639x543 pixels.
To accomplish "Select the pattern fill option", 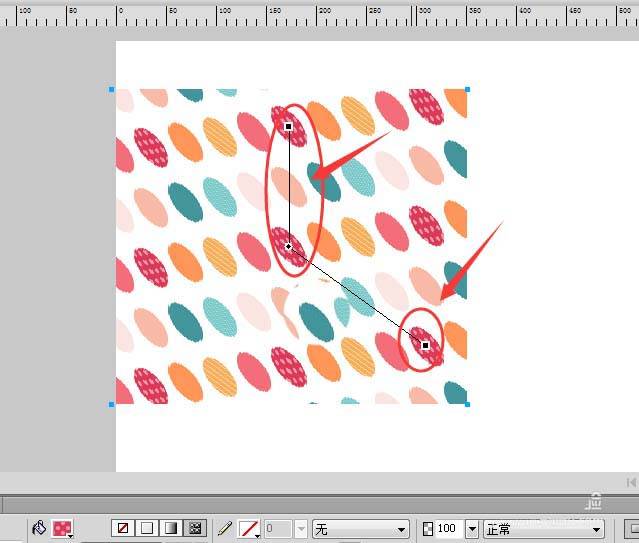I will pos(195,528).
